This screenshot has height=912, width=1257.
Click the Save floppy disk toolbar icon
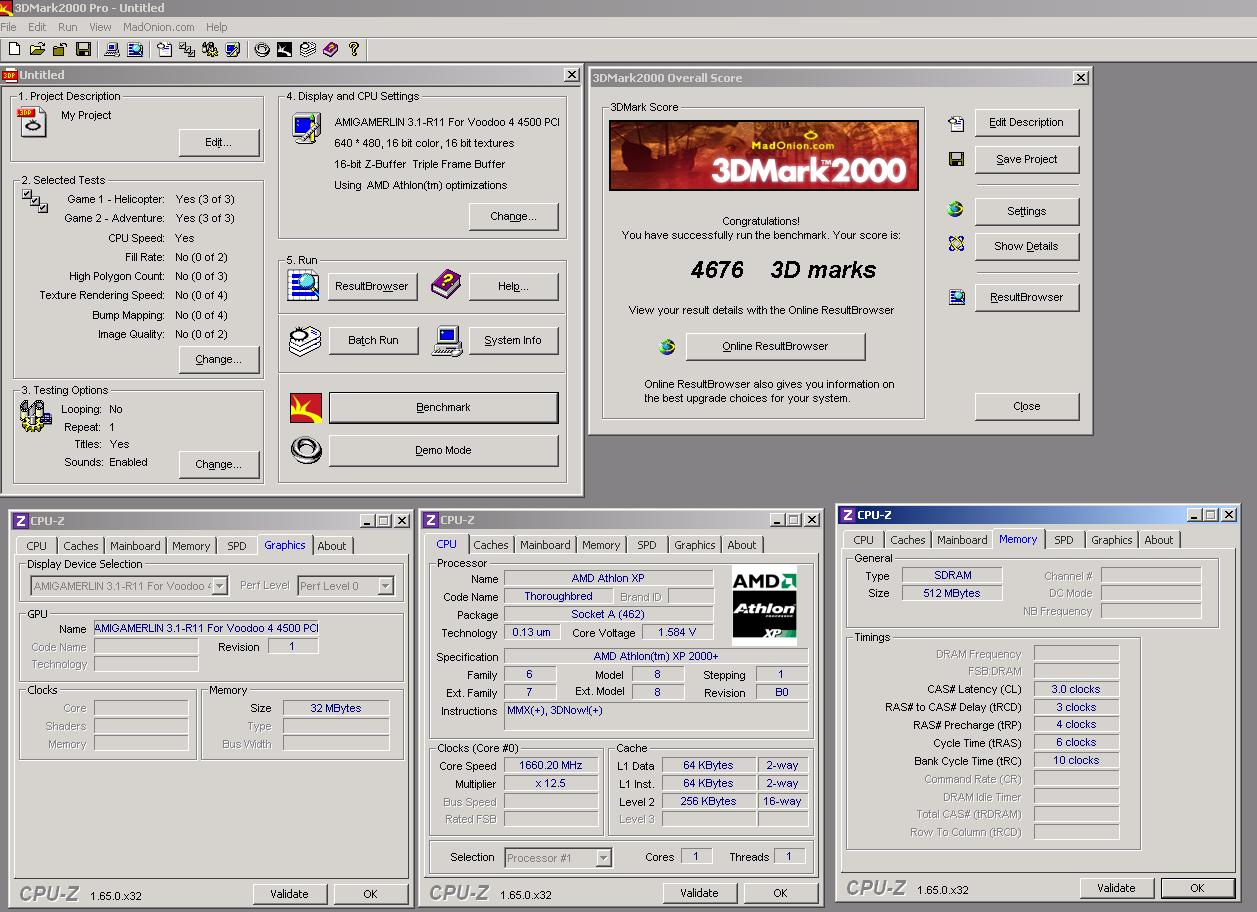[x=83, y=49]
